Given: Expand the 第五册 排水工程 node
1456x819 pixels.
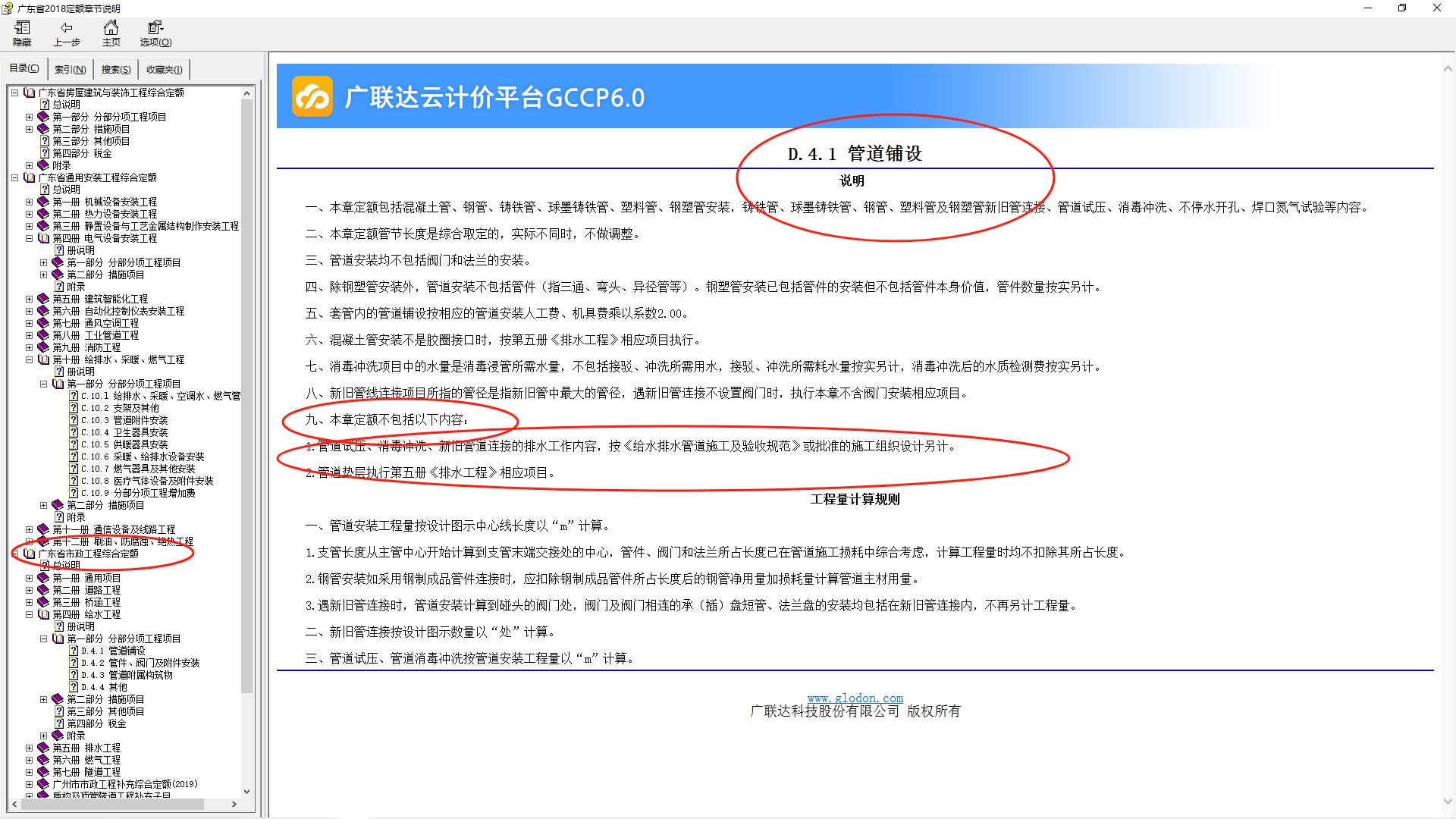Looking at the screenshot, I should point(29,748).
